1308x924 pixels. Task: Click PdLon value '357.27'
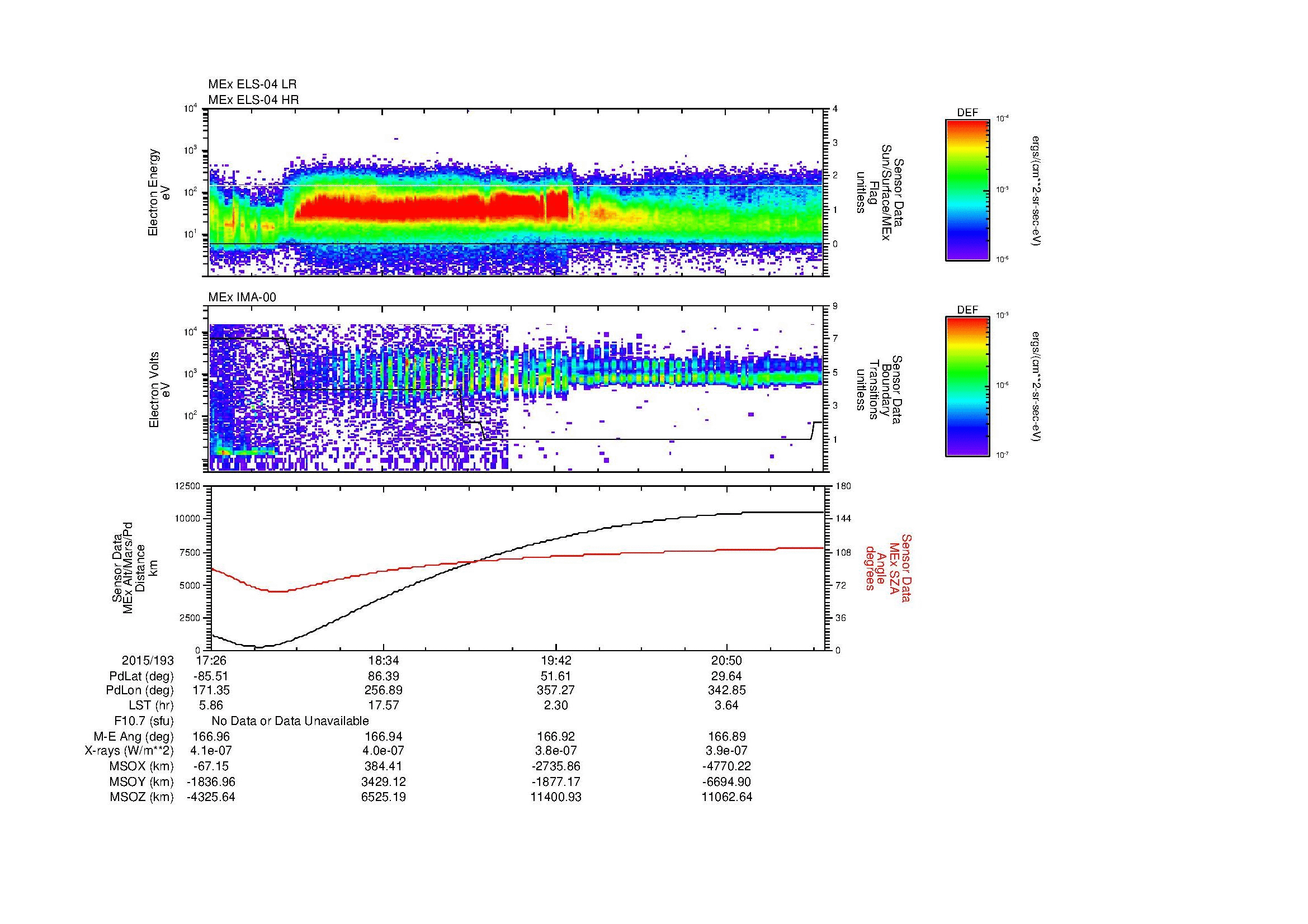[x=555, y=690]
